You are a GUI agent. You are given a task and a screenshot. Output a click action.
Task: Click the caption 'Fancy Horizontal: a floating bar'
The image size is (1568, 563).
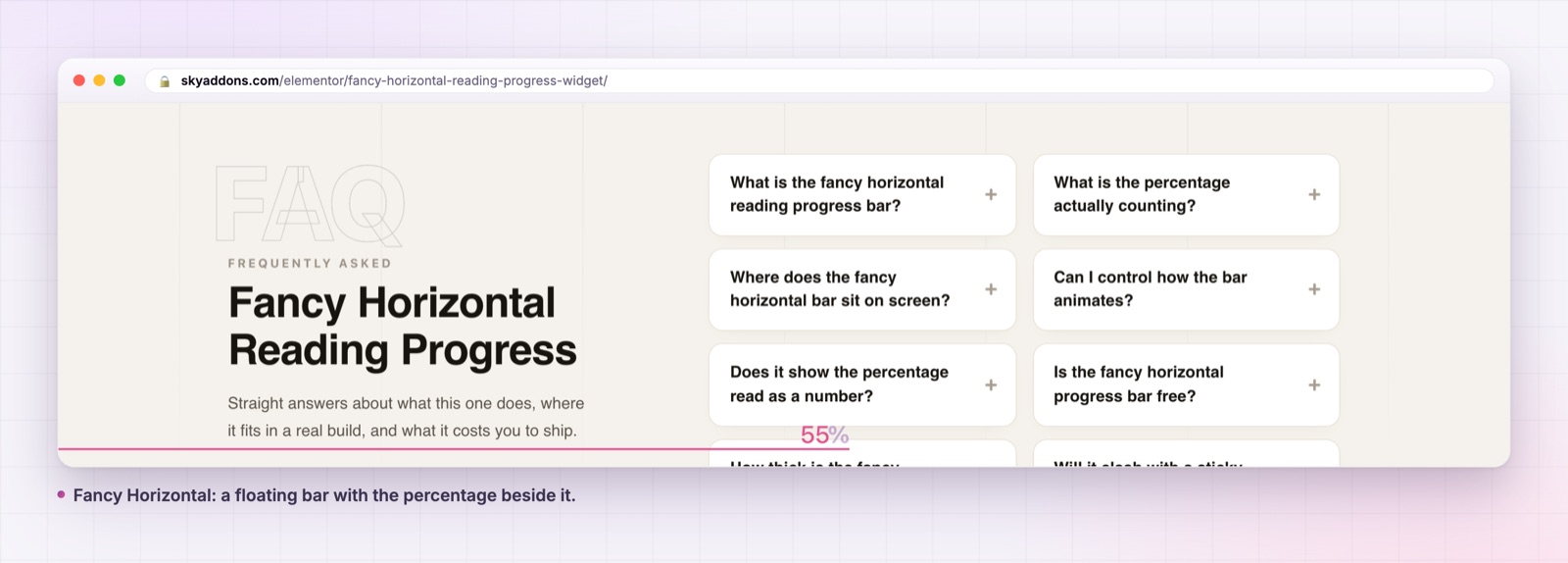click(x=324, y=495)
